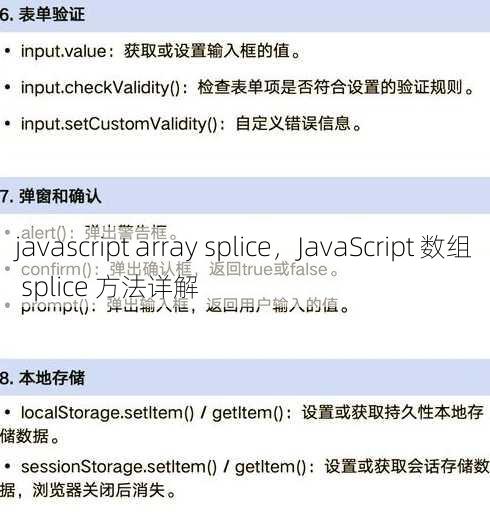490x521 pixels.
Task: Click the overlay title "javascript array splice"
Action: pyautogui.click(x=143, y=247)
